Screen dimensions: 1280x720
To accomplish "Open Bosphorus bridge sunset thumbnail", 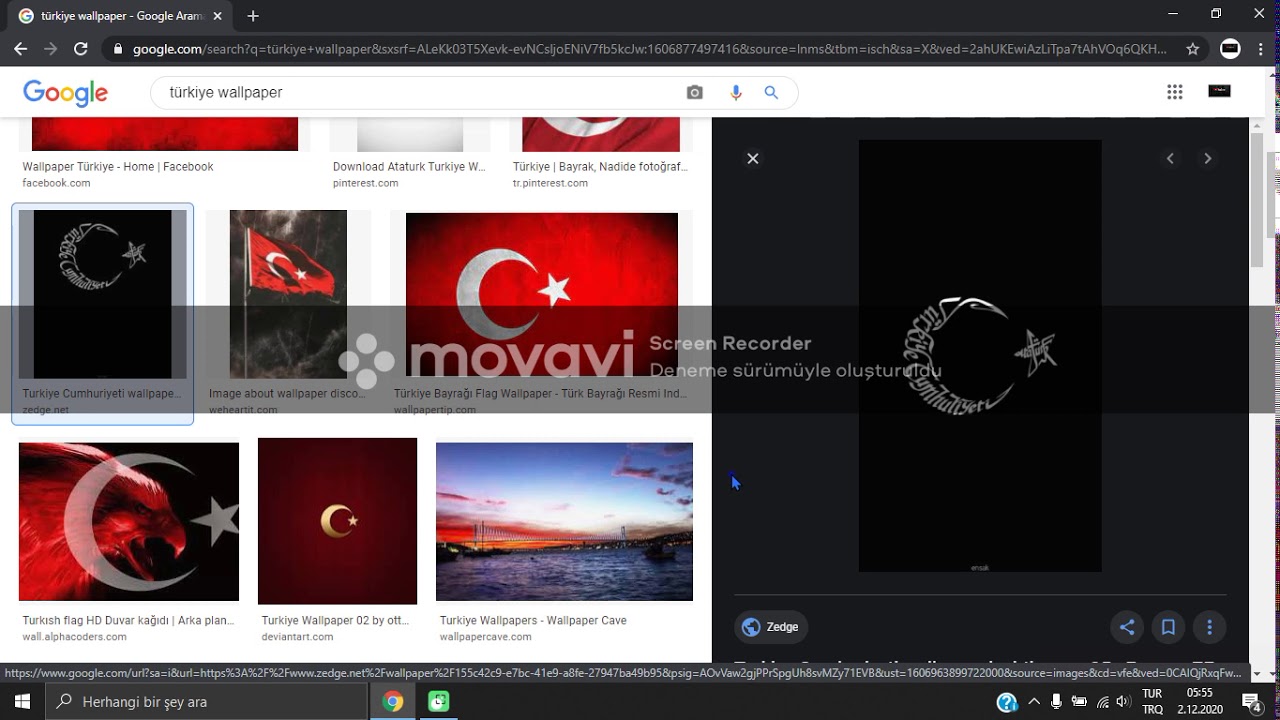I will coord(564,521).
